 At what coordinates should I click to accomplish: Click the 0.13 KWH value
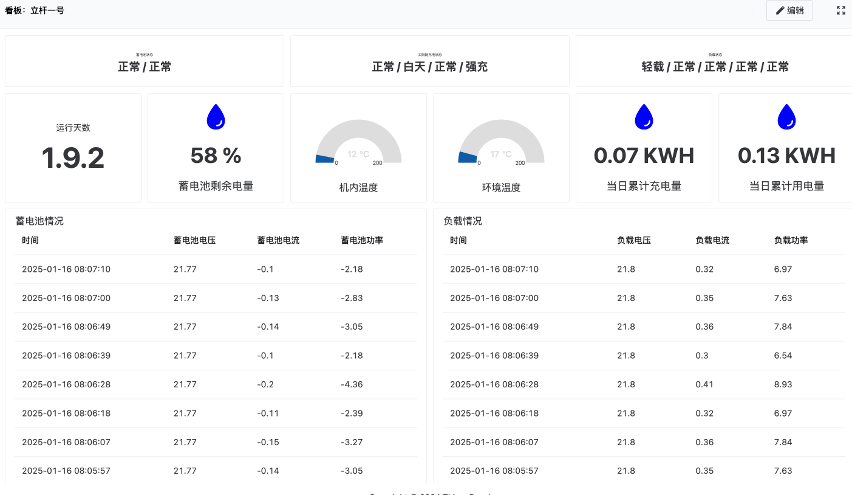click(x=786, y=156)
